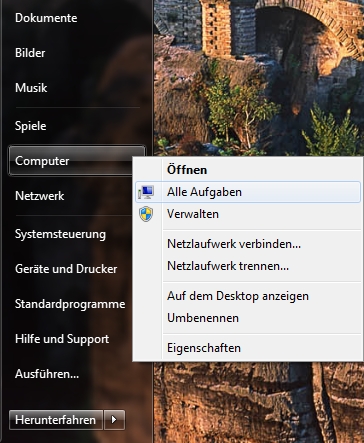The height and width of the screenshot is (443, 364).
Task: Open Eigenschaften from the context menu
Action: (247, 348)
